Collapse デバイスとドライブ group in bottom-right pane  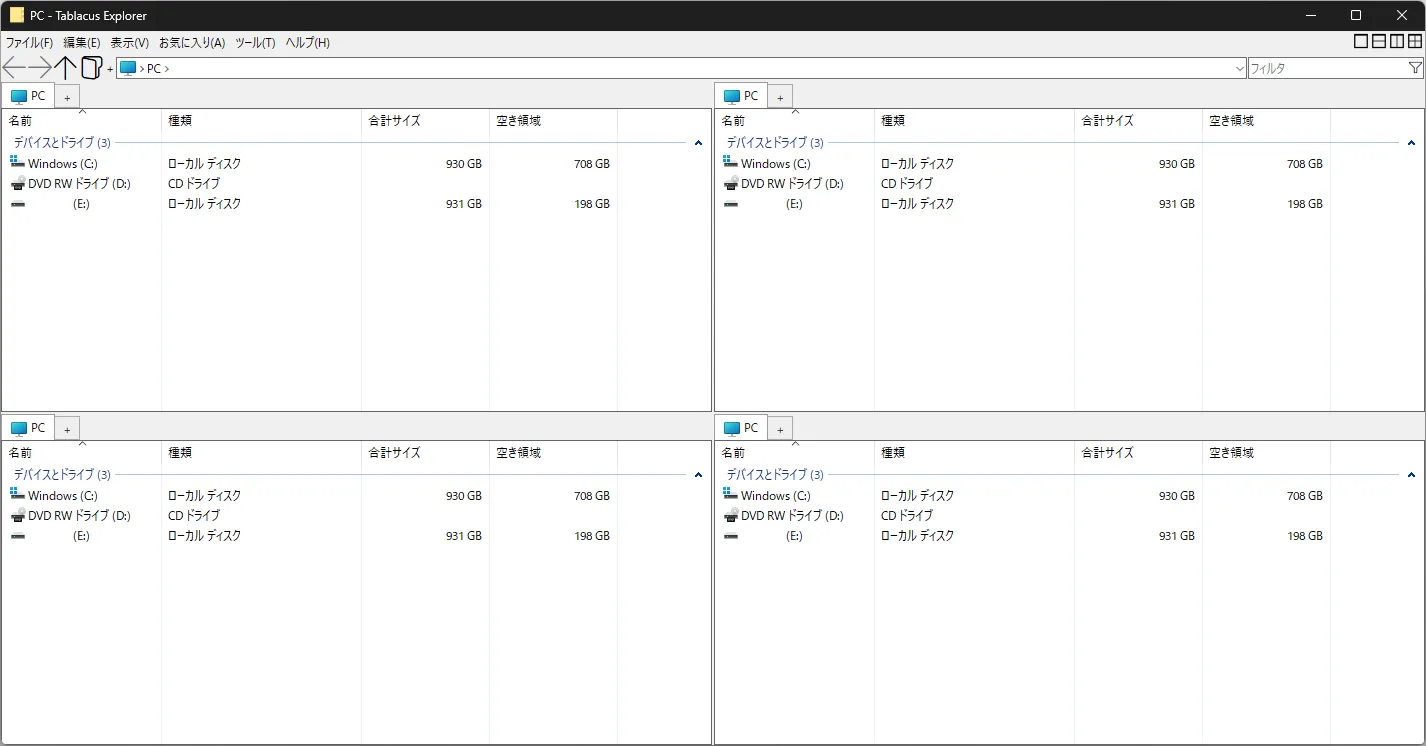click(x=1411, y=475)
